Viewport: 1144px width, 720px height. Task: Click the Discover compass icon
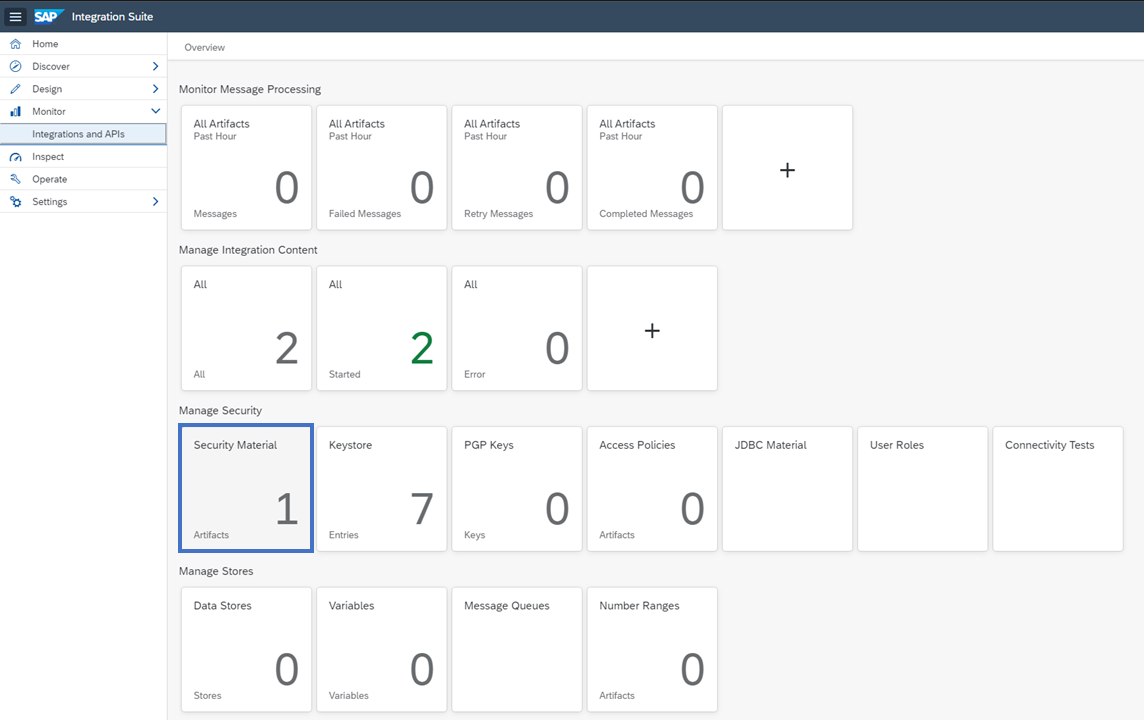click(15, 67)
